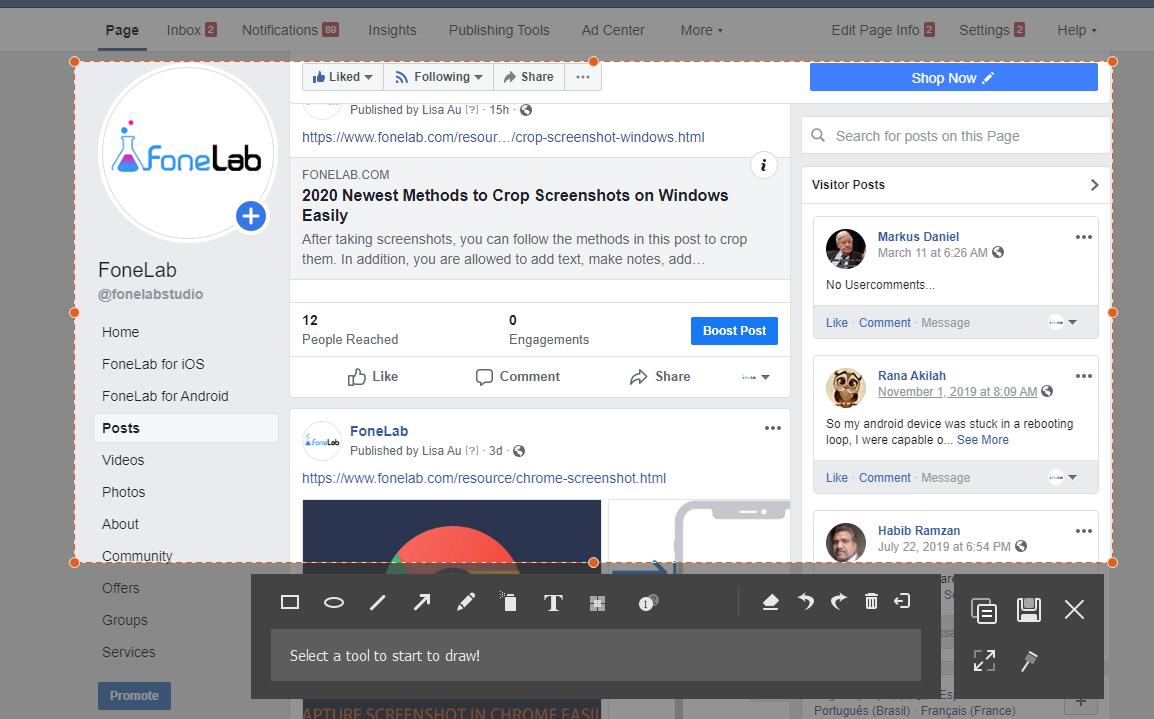Select the Line drawing tool

point(378,603)
